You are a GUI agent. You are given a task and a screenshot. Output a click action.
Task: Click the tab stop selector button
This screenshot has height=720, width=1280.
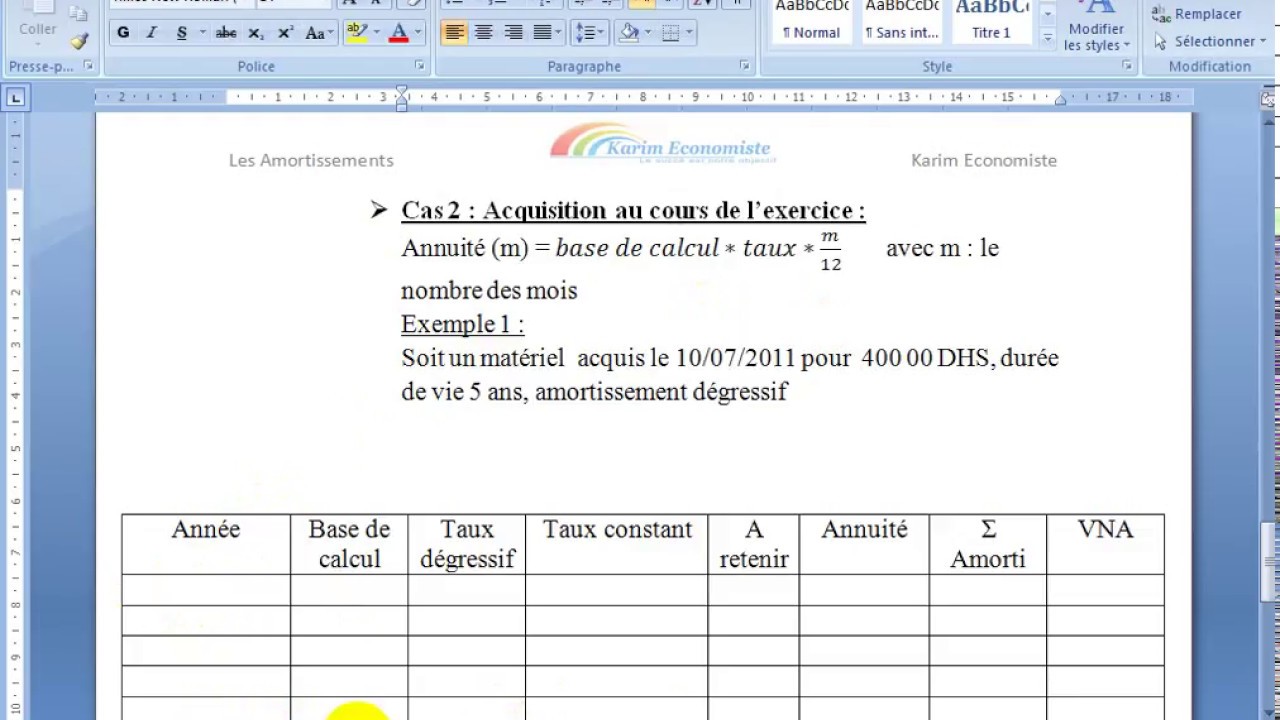(x=15, y=98)
